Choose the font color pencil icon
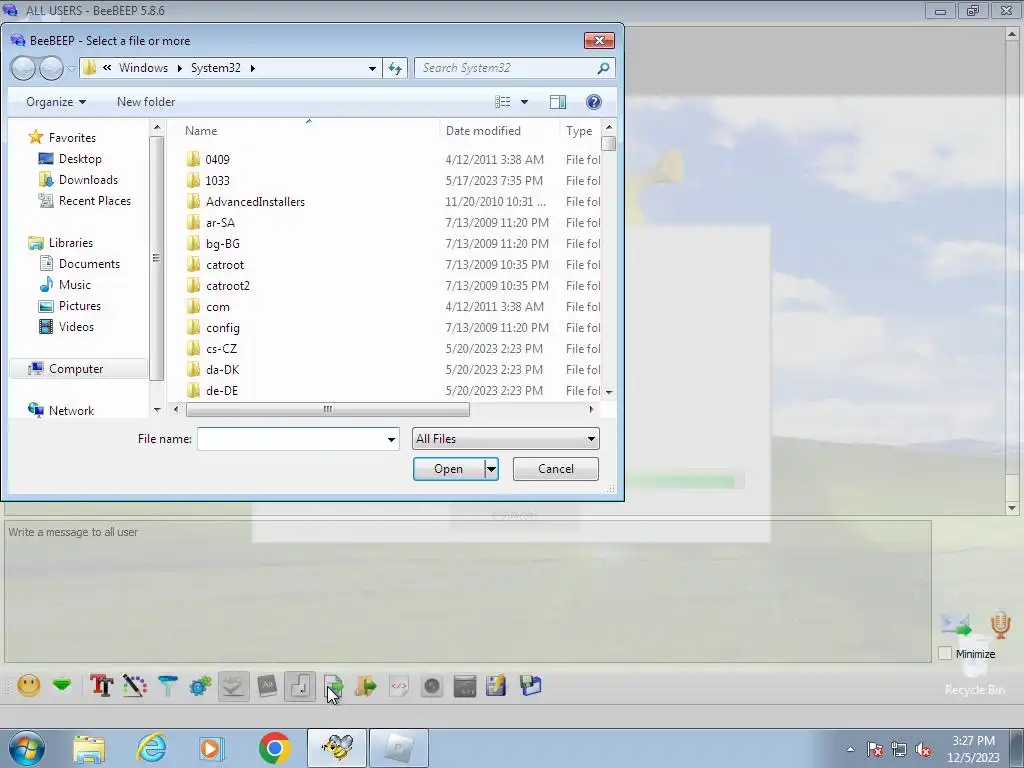Viewport: 1024px width, 768px height. pyautogui.click(x=135, y=686)
